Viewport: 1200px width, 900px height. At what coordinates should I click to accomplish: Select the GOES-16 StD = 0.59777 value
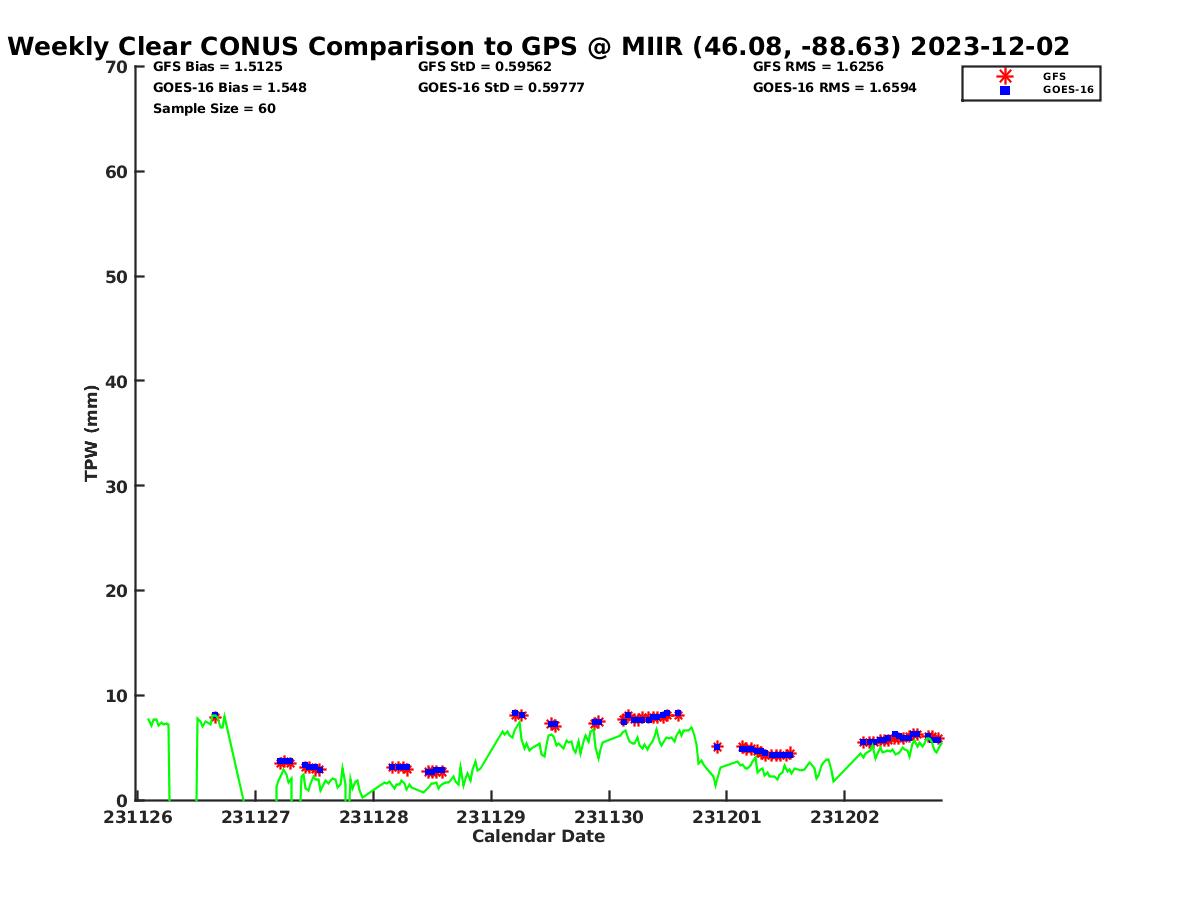(x=501, y=88)
